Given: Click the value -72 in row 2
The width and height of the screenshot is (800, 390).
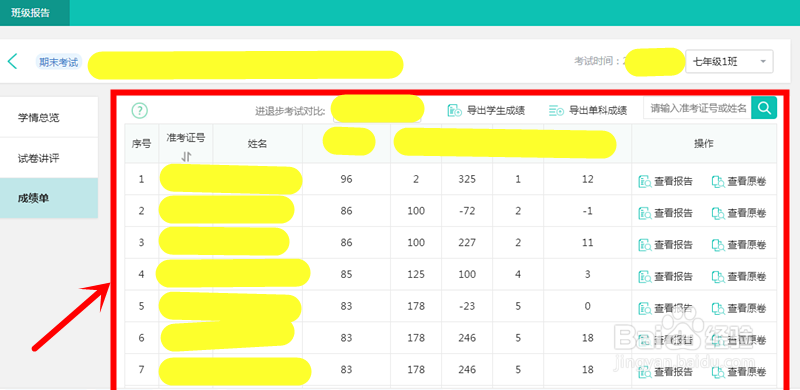Looking at the screenshot, I should (467, 211).
